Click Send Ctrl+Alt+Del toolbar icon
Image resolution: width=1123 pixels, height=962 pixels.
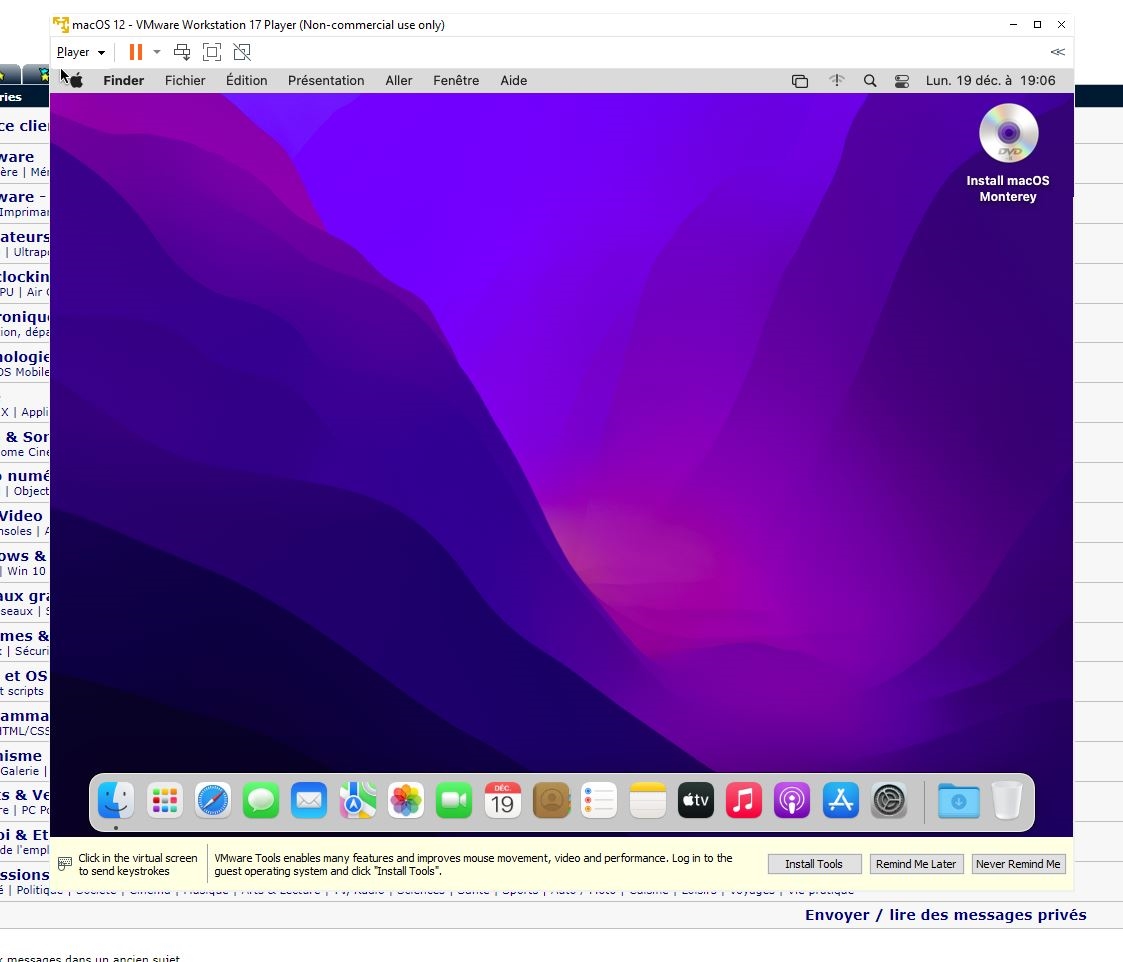pyautogui.click(x=182, y=52)
